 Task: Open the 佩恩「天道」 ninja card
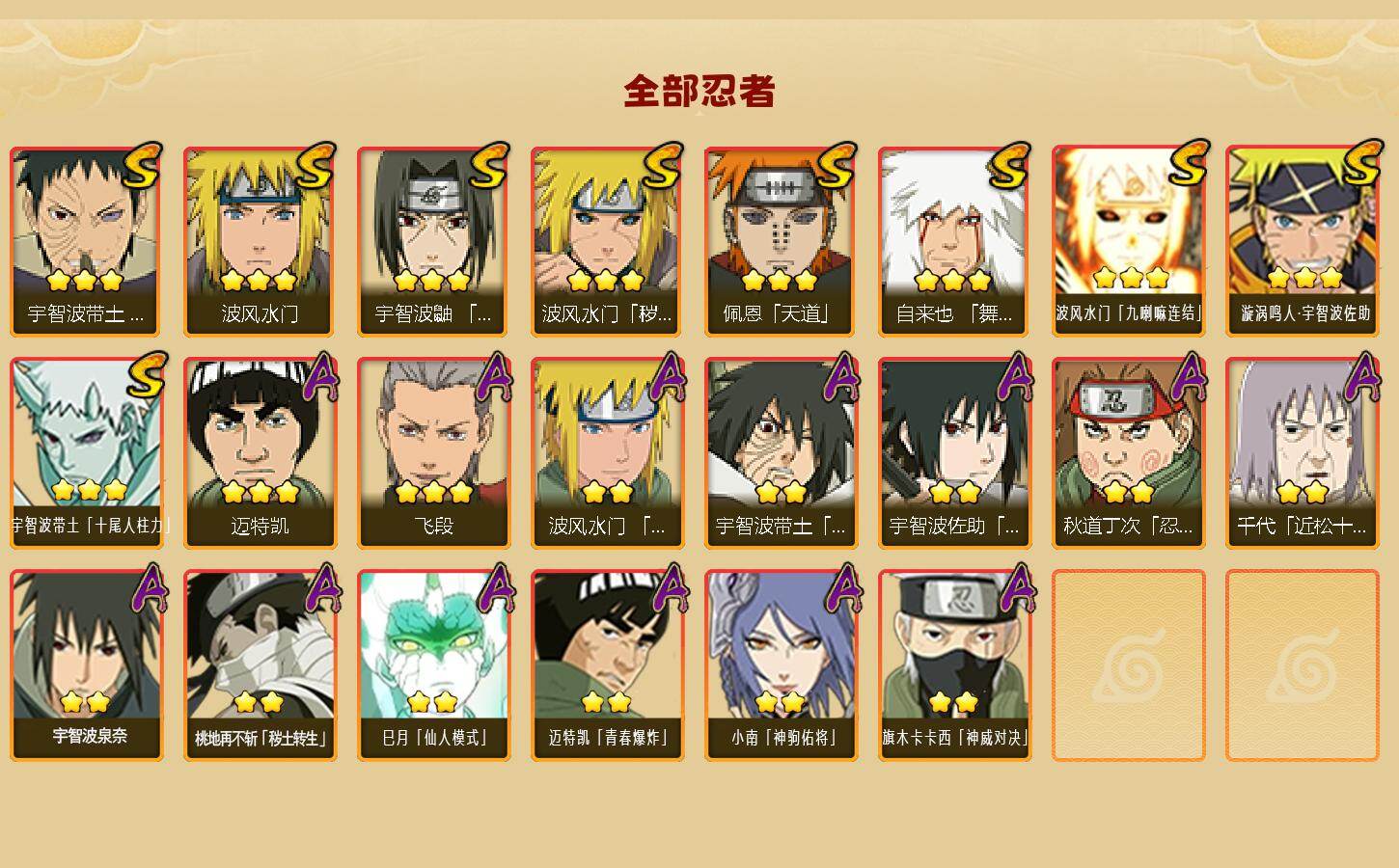coord(781,241)
